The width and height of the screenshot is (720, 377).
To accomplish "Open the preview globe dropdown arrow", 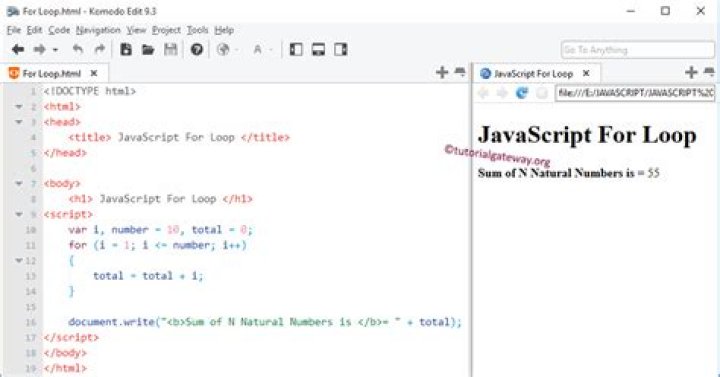I will [x=237, y=50].
